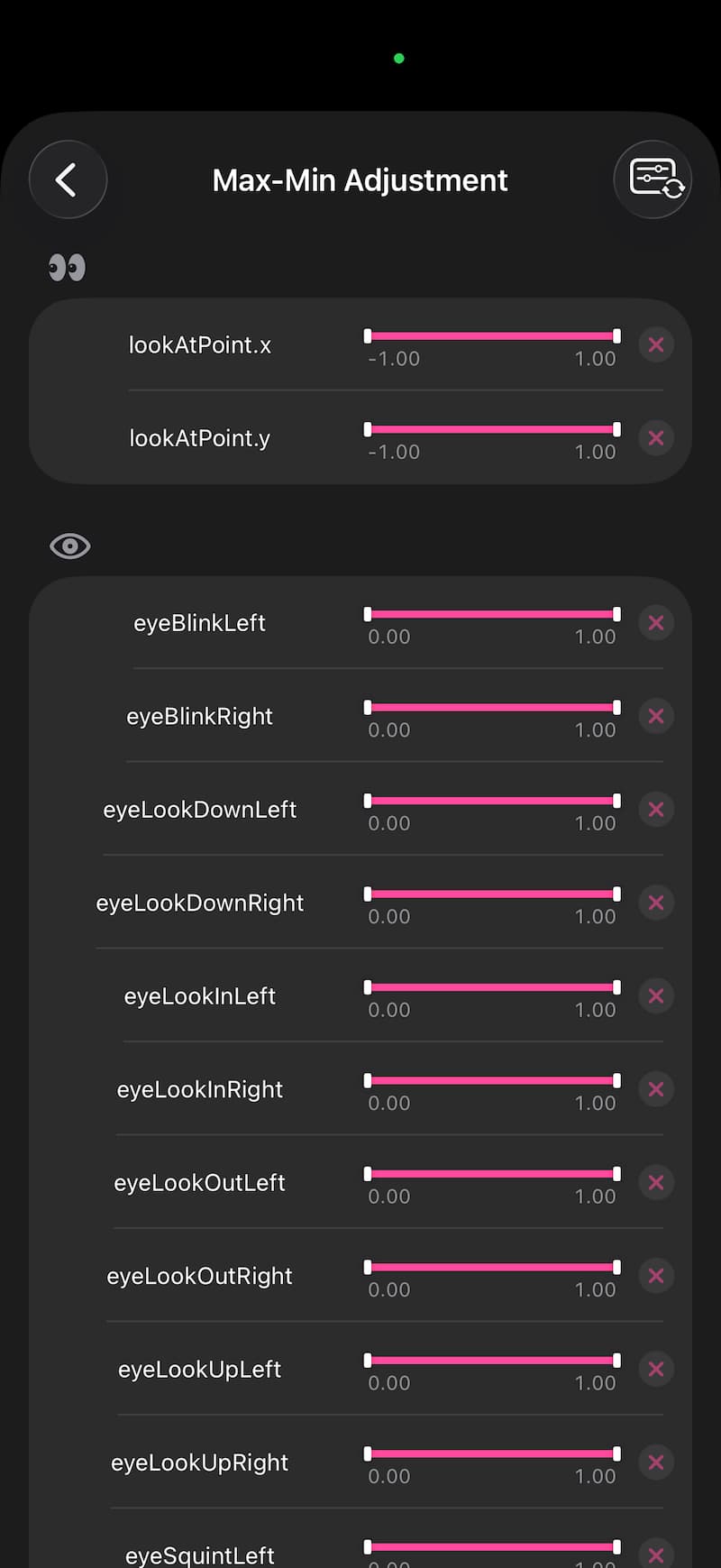Tap the eyes emoji section header
721x1568 pixels.
coord(68,268)
